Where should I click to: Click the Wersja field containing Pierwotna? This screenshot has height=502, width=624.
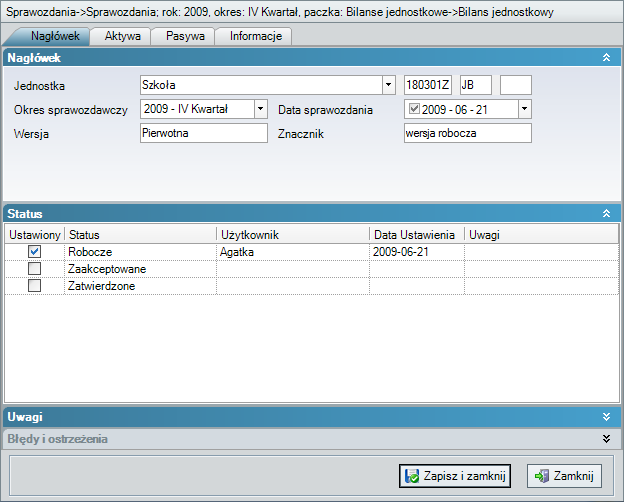click(204, 133)
